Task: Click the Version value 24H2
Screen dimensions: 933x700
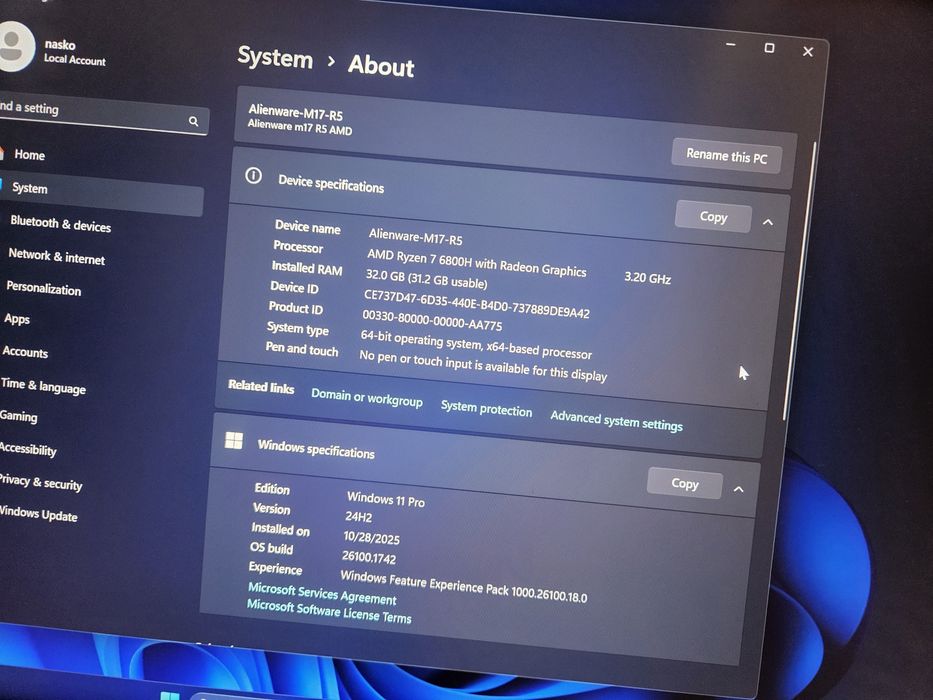Action: (359, 516)
